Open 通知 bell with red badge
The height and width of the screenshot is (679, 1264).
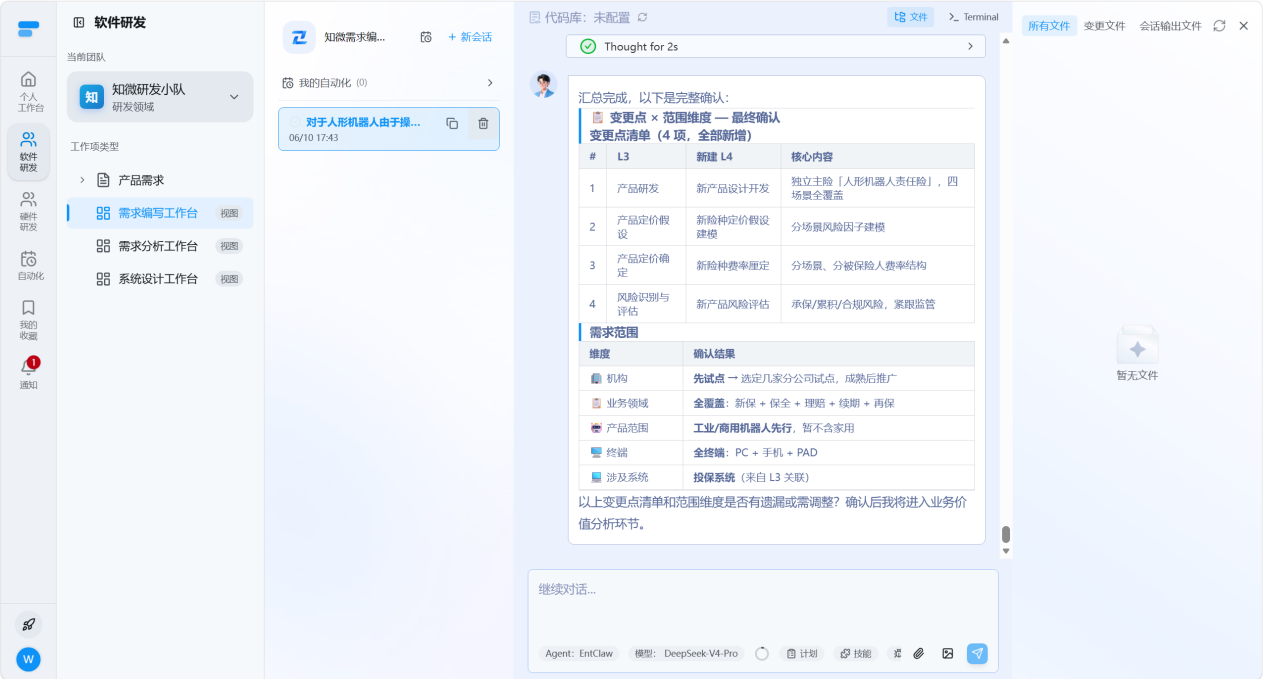point(28,374)
